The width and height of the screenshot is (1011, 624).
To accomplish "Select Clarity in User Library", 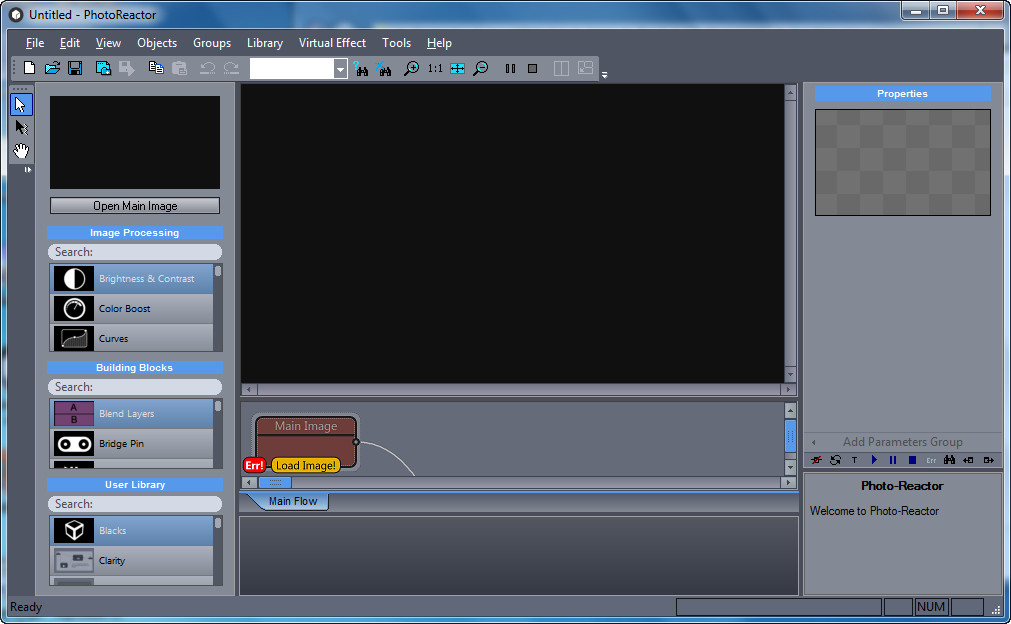I will [132, 561].
